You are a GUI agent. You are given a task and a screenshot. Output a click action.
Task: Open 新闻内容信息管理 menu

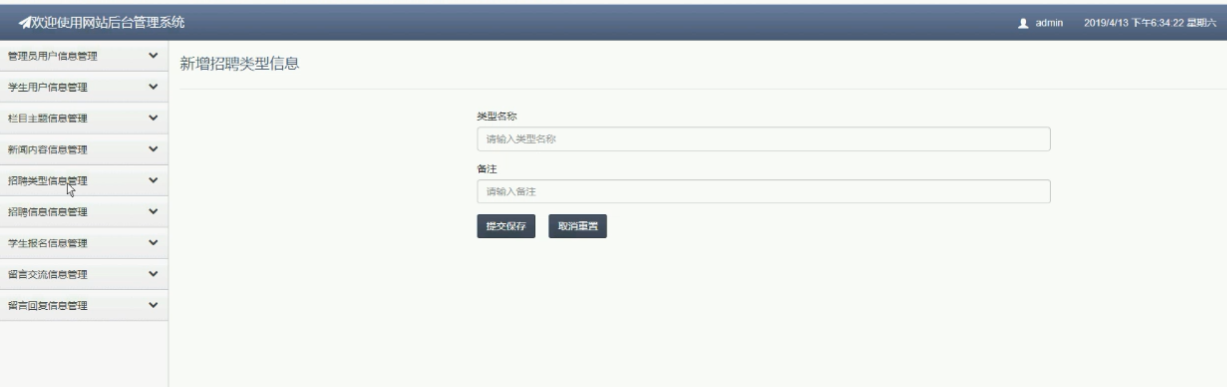coord(83,149)
